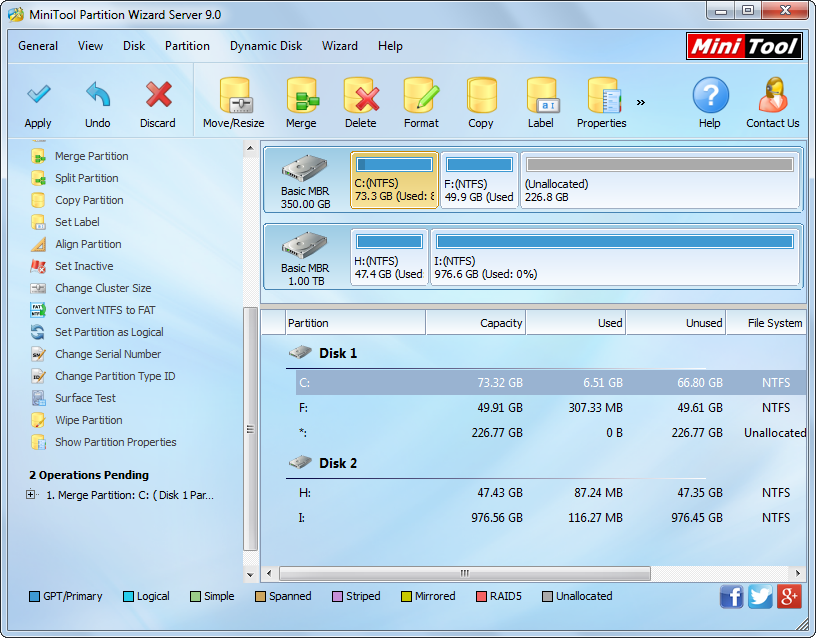The width and height of the screenshot is (816, 638).
Task: Click the Contact Us icon
Action: click(x=773, y=95)
